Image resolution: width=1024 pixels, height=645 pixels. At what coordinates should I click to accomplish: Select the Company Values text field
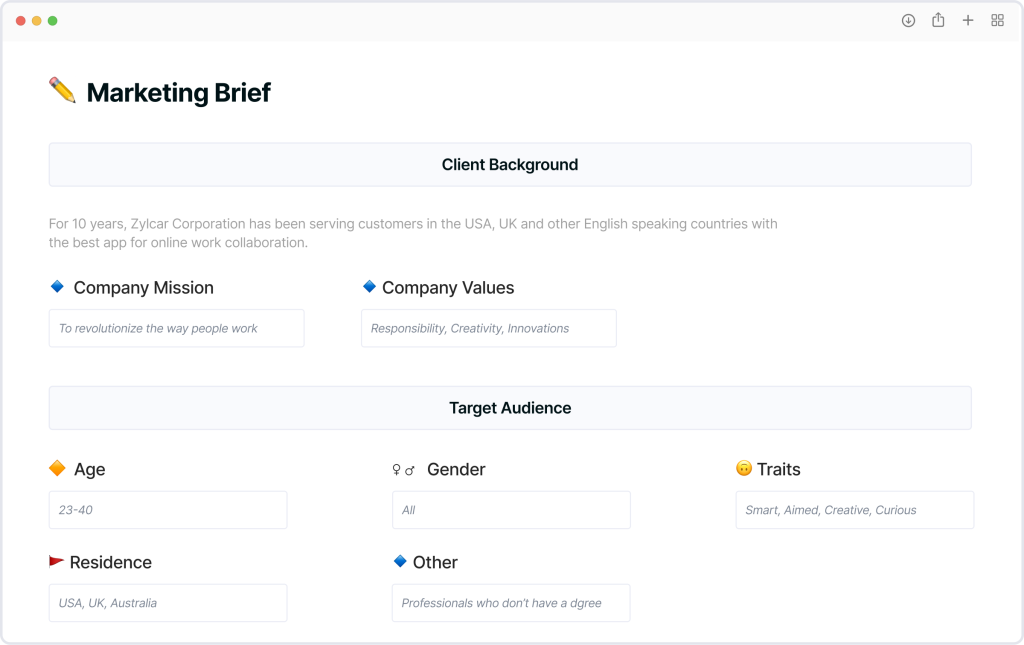[x=488, y=328]
